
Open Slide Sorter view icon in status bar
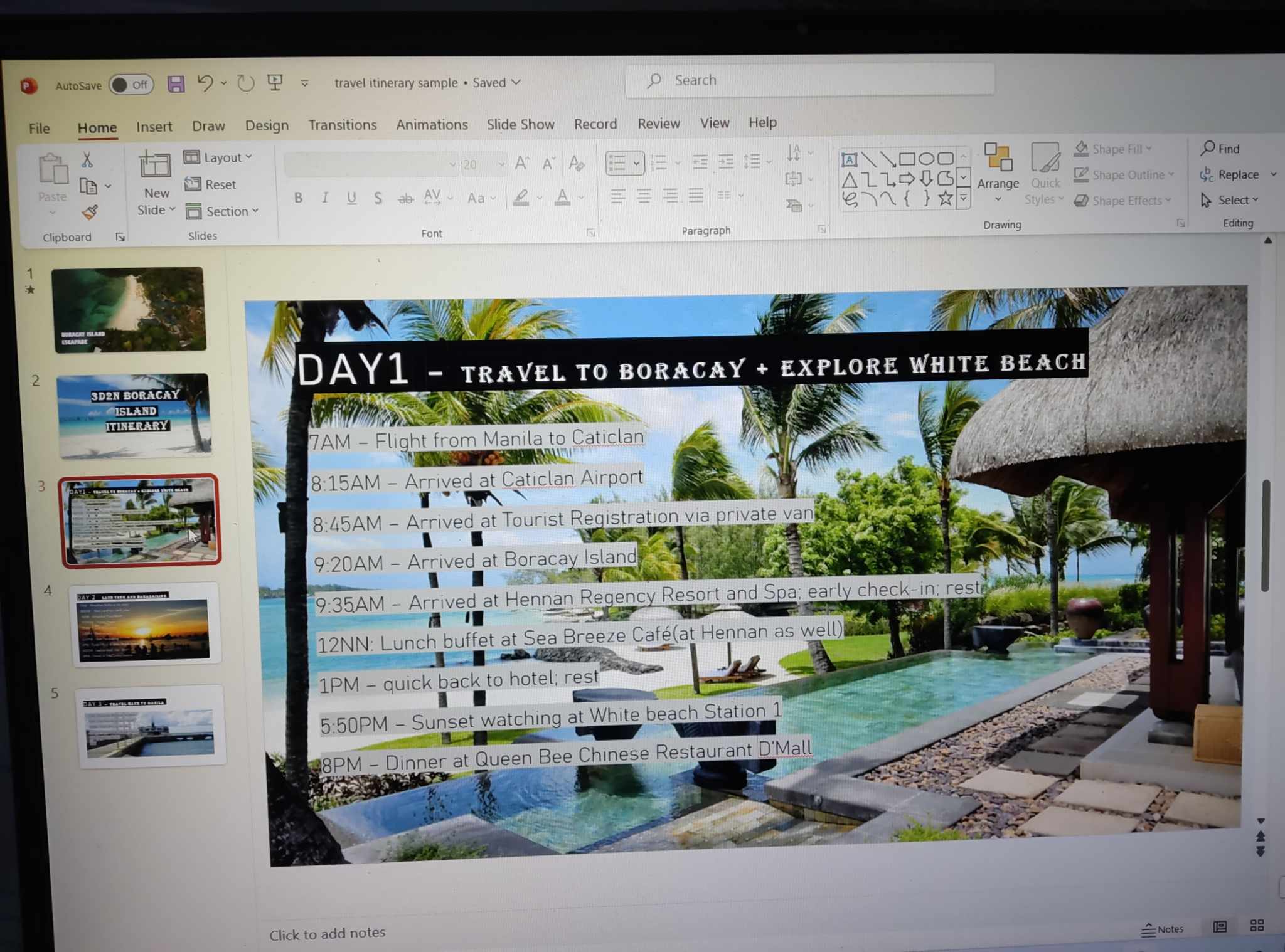(1257, 926)
